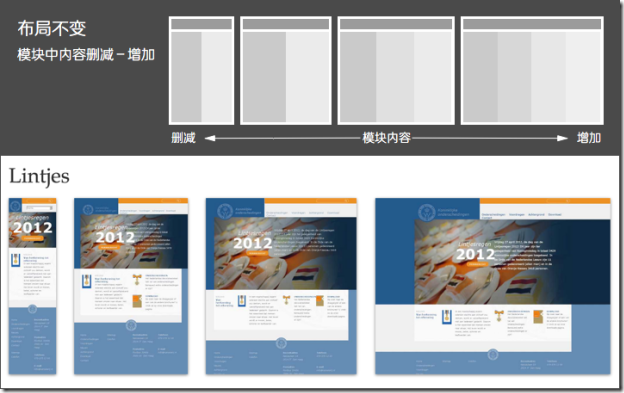Click the blue-framed medal icon in the mobile screenshot
624x393 pixels.
pyautogui.click(x=16, y=260)
